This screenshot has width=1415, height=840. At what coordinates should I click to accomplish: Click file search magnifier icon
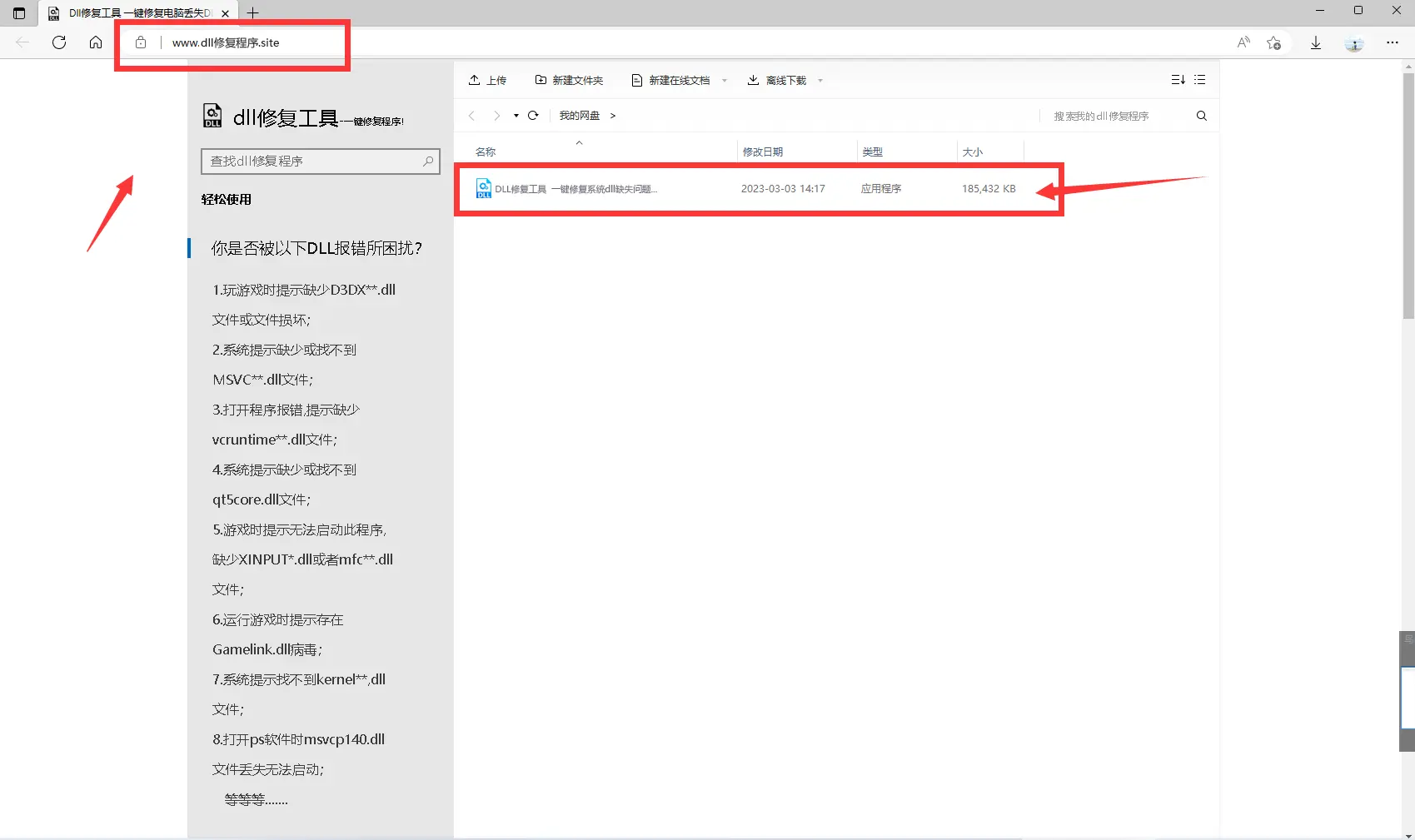click(x=1201, y=116)
